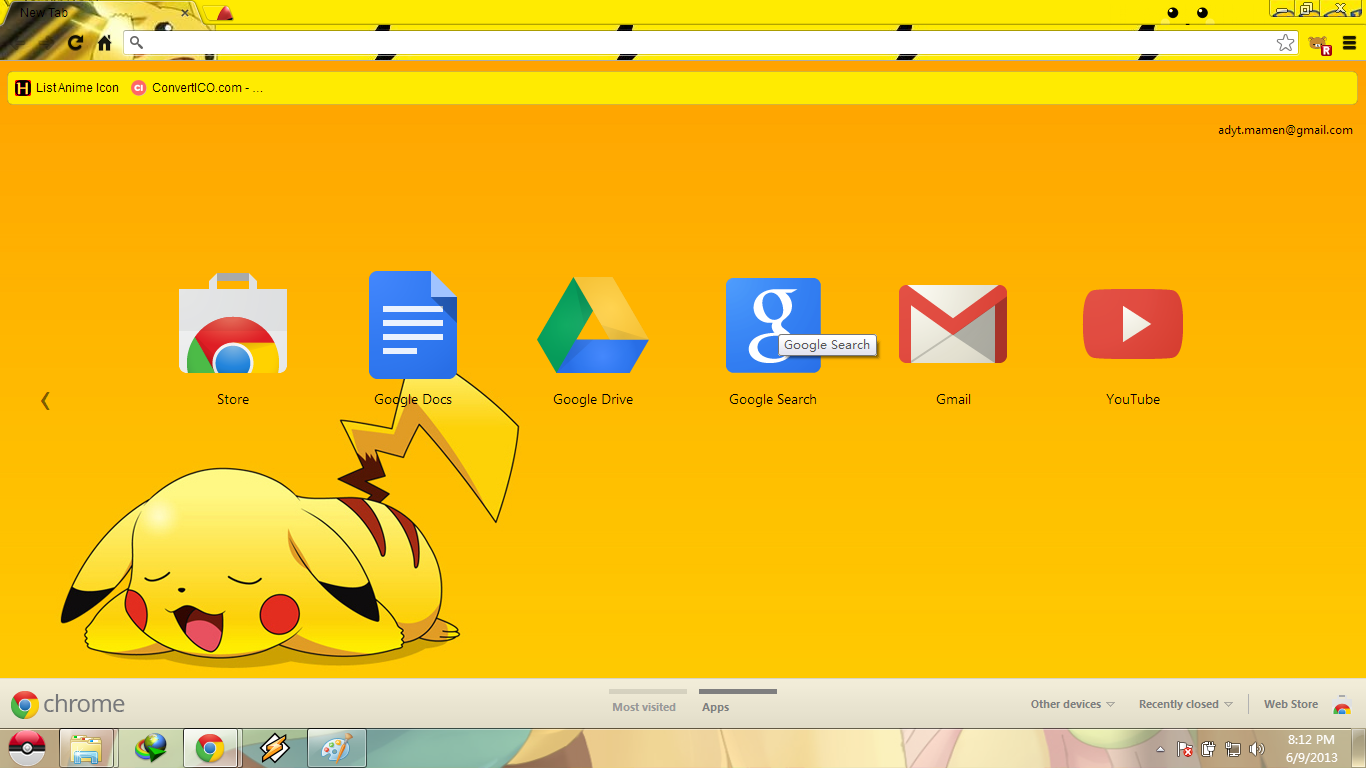Open Internet Download Manager on the taskbar

[152, 748]
